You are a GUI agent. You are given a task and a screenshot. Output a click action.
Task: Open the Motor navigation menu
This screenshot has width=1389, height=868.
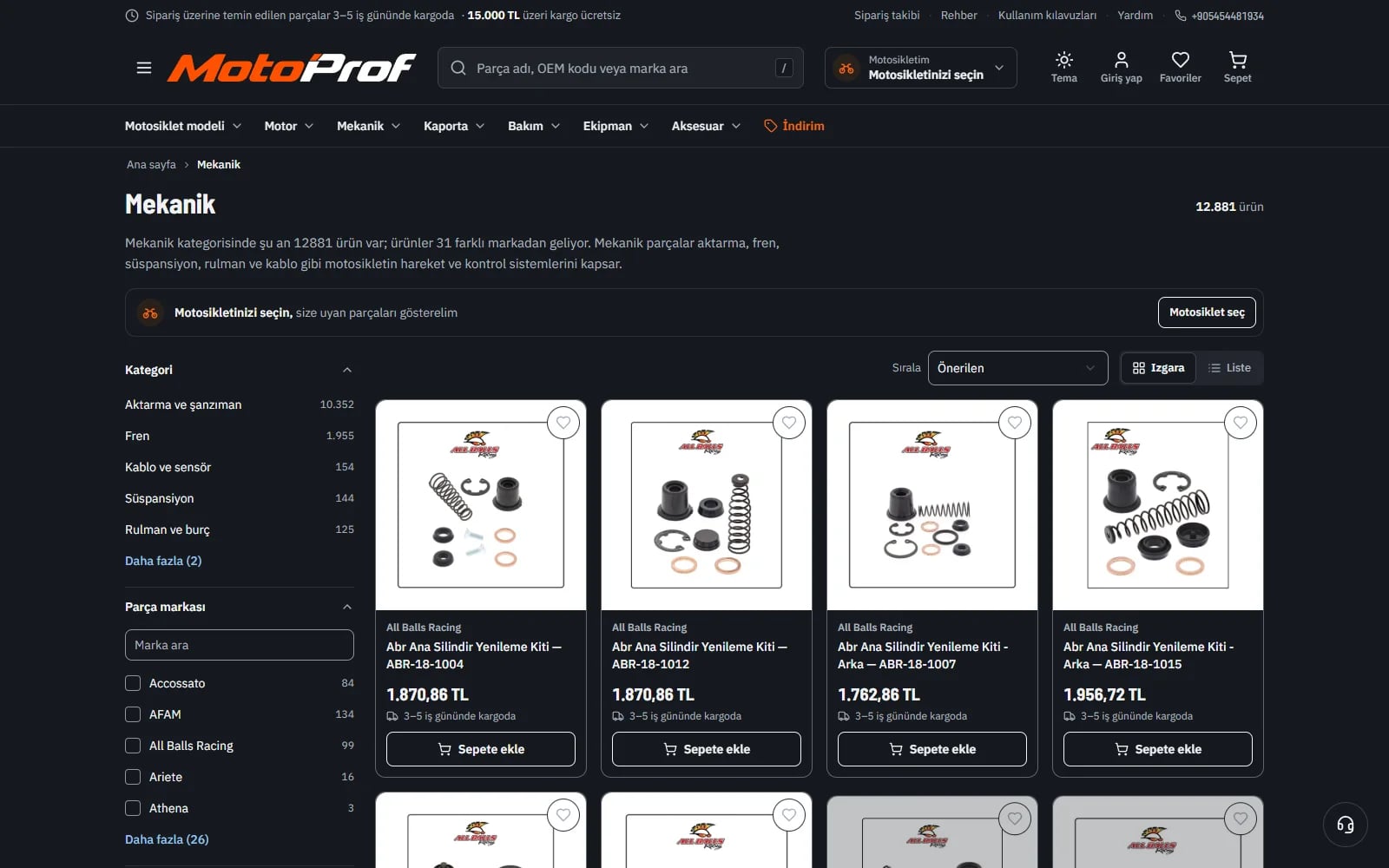tap(289, 126)
